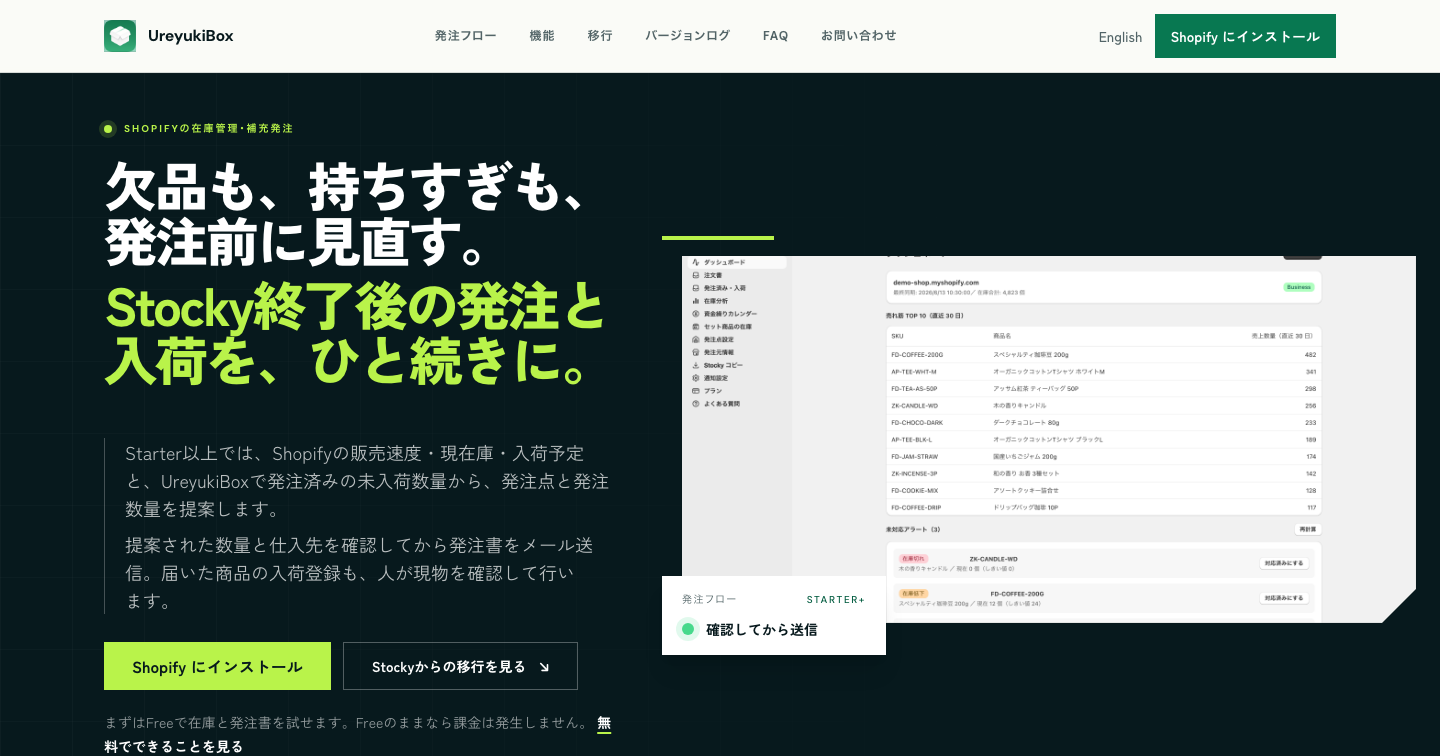Click the 発注元情報 sidebar icon
The height and width of the screenshot is (756, 1440).
(x=695, y=353)
